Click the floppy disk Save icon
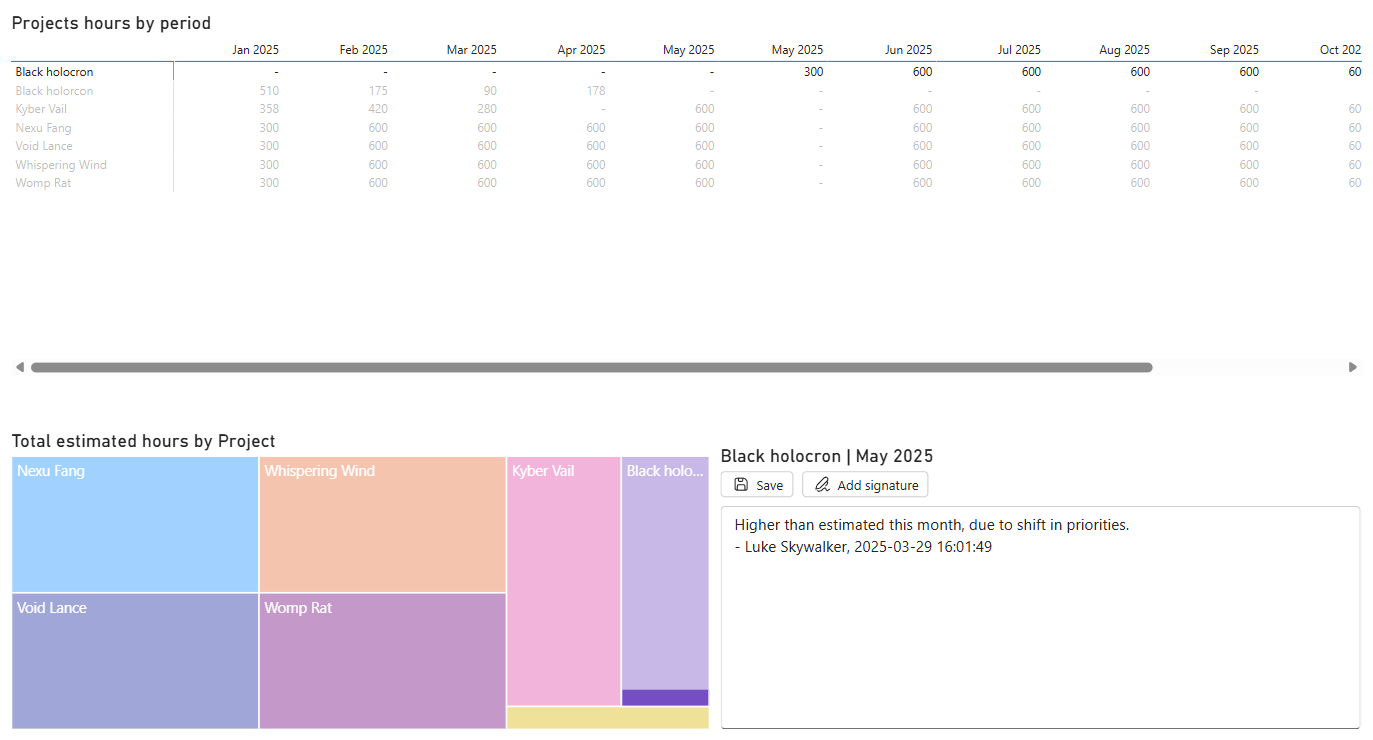This screenshot has height=740, width=1373. click(741, 485)
